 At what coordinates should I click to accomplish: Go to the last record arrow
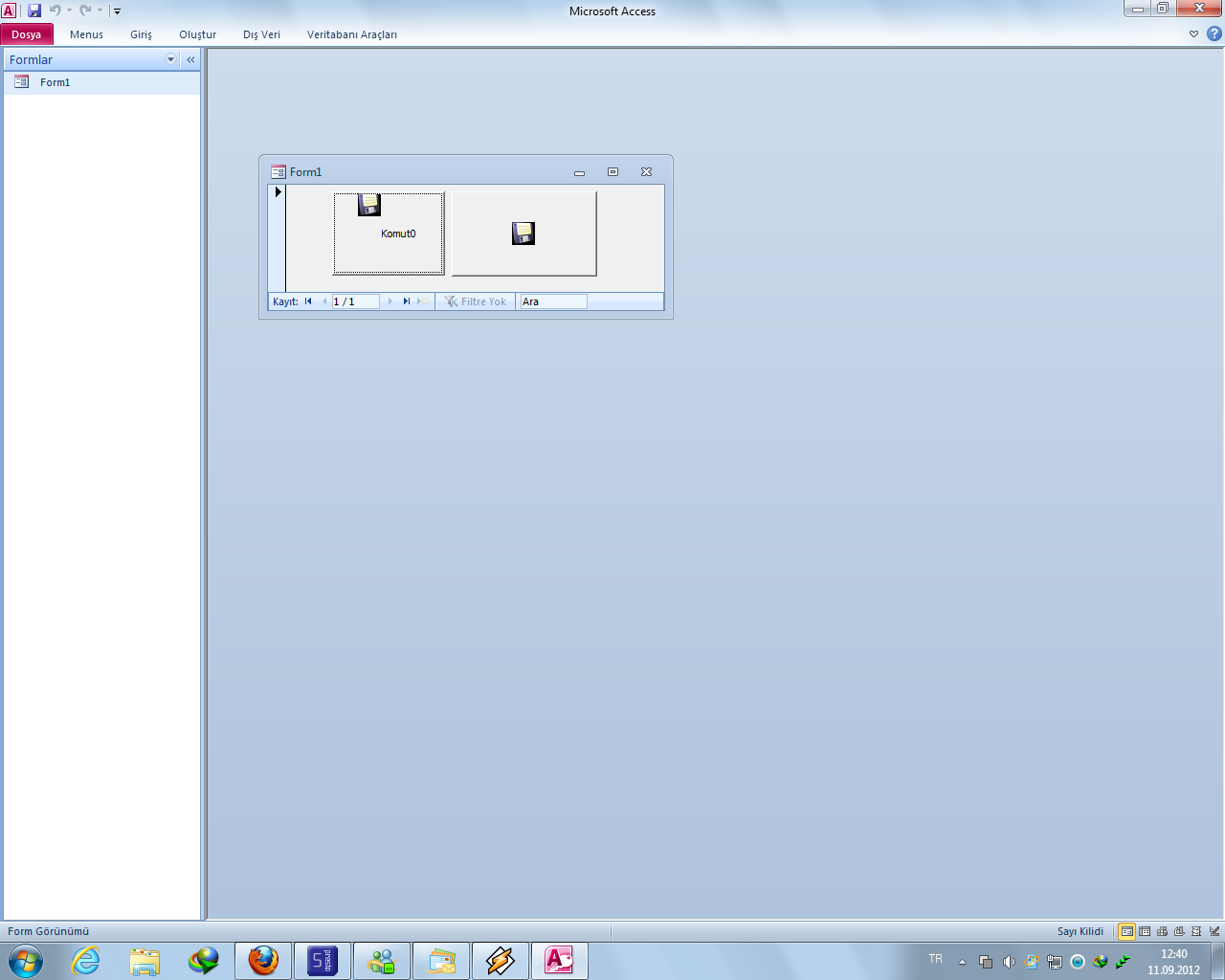pos(406,301)
